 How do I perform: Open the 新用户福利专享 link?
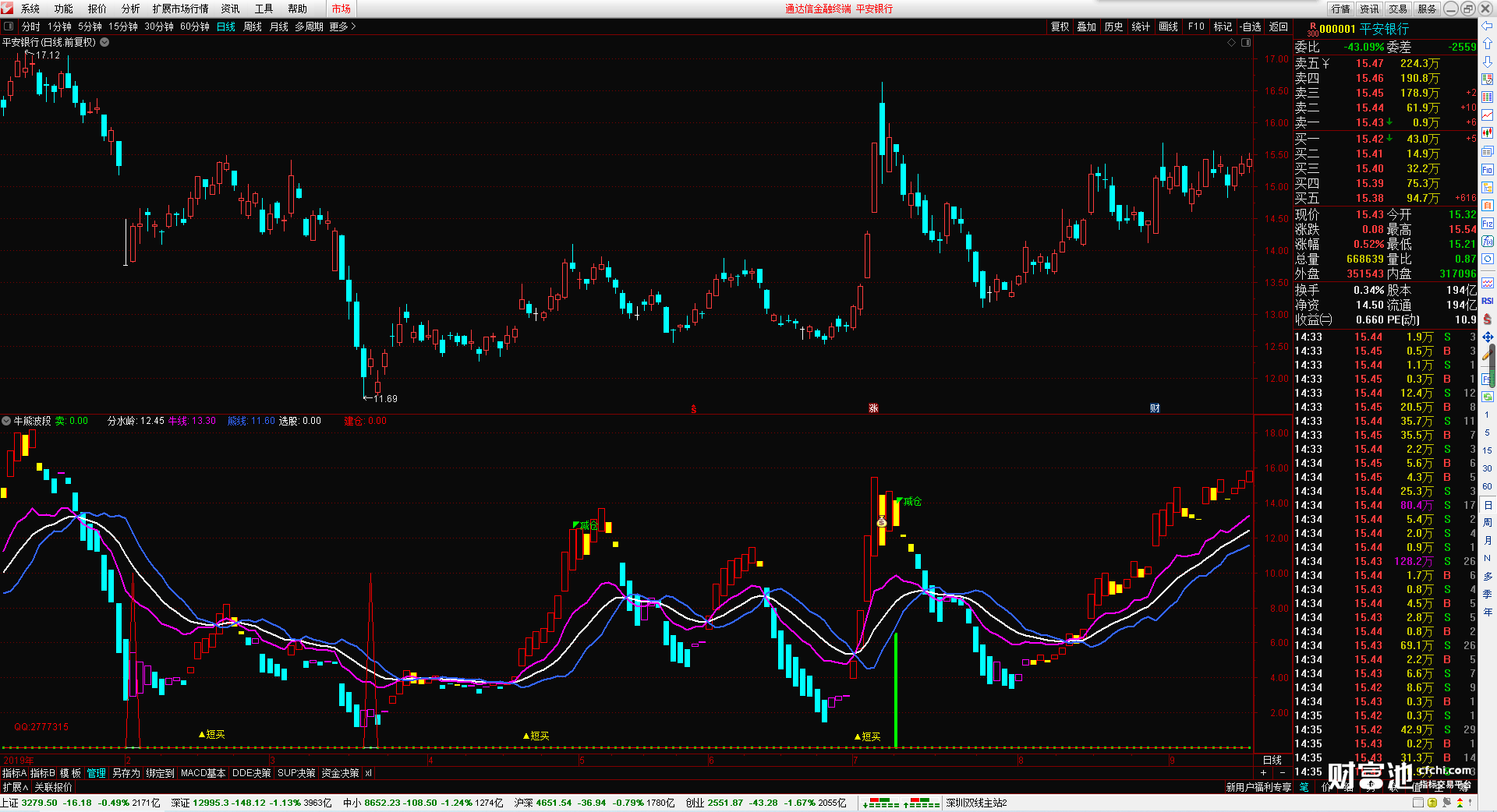point(1258,787)
